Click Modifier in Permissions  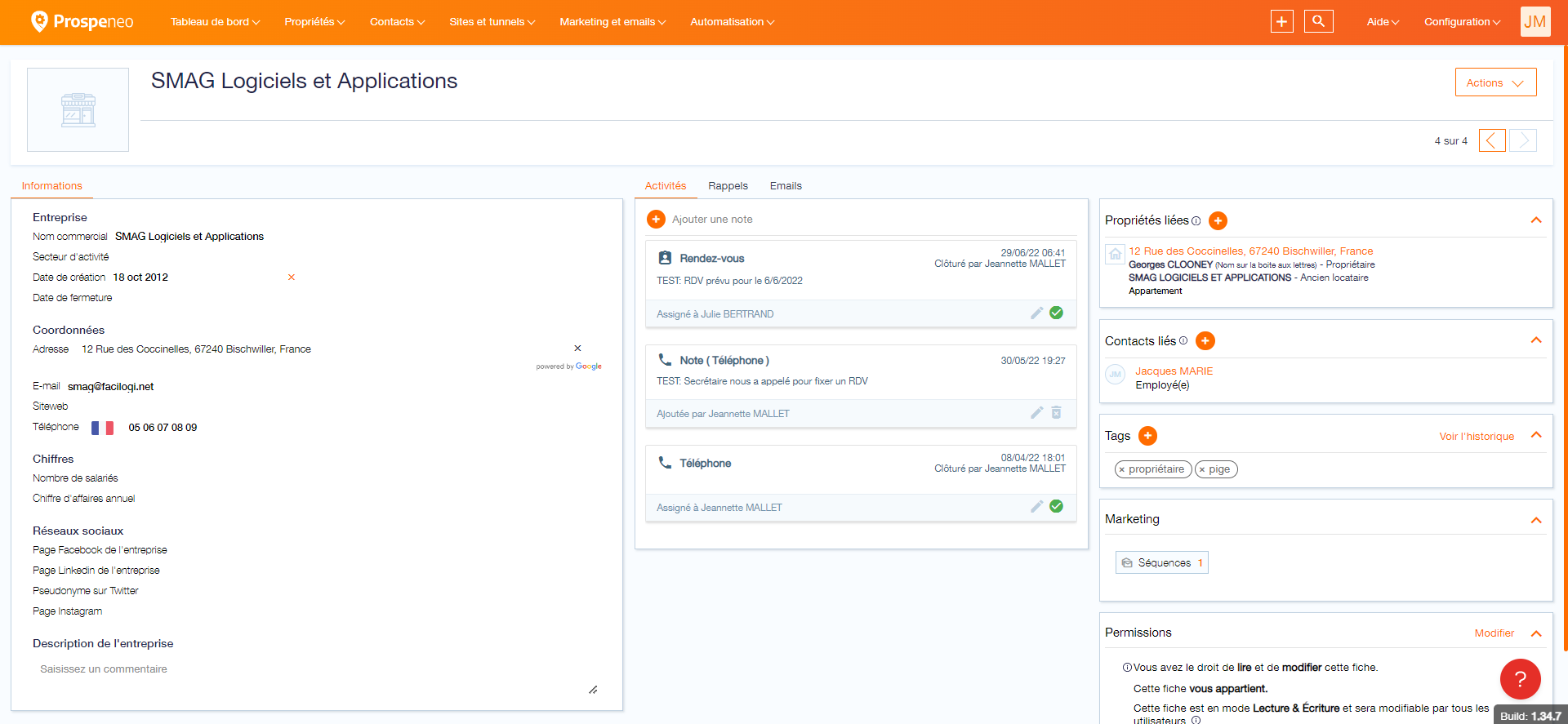tap(1494, 633)
